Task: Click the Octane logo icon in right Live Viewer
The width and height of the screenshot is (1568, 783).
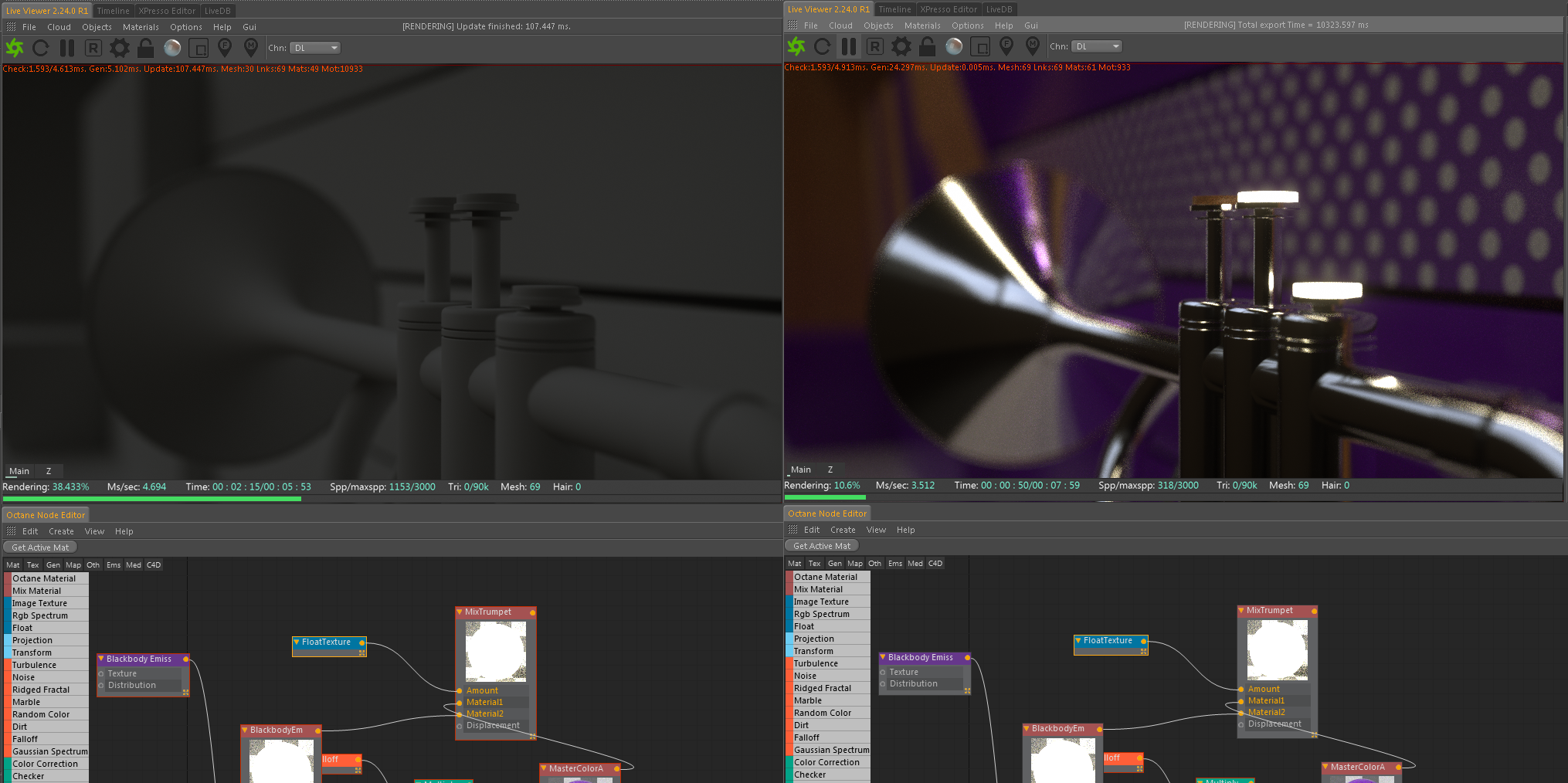Action: coord(796,46)
